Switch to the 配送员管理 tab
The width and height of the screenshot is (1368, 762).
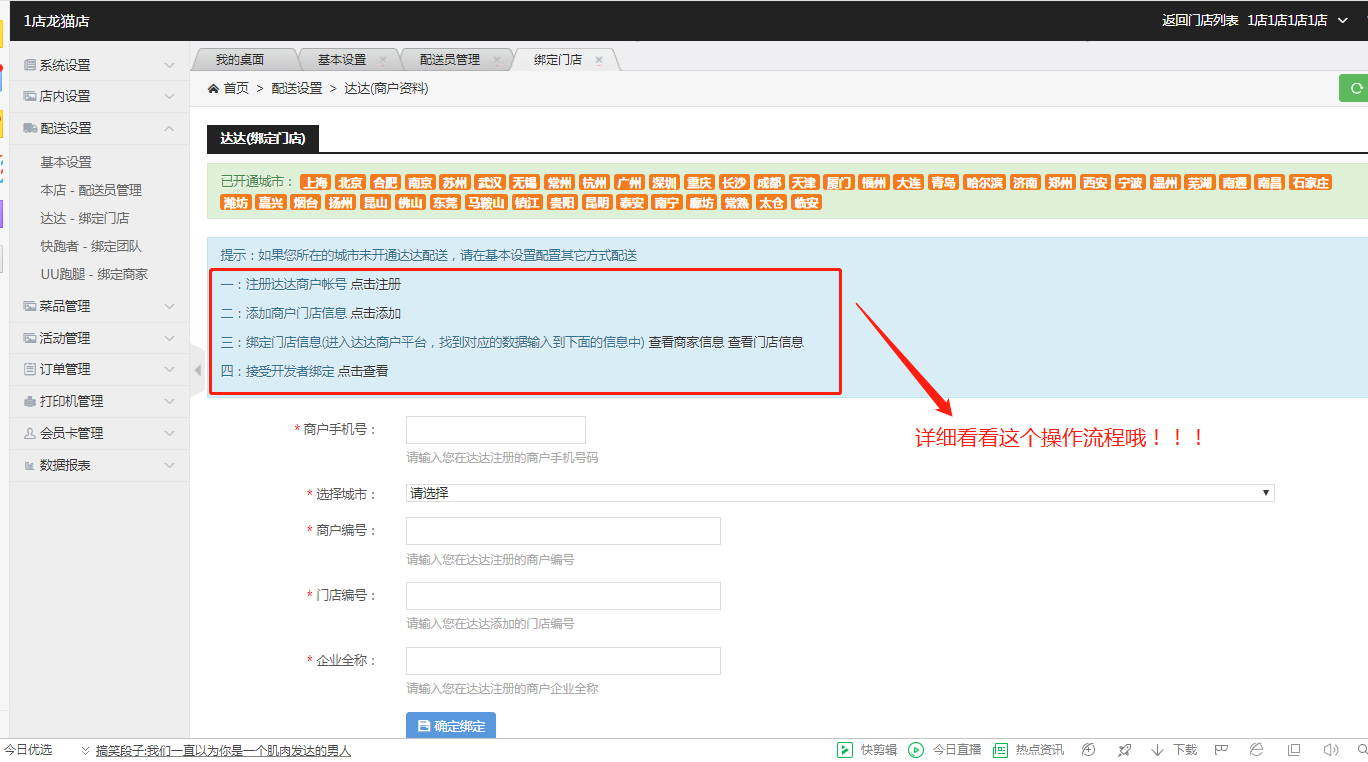[x=449, y=60]
